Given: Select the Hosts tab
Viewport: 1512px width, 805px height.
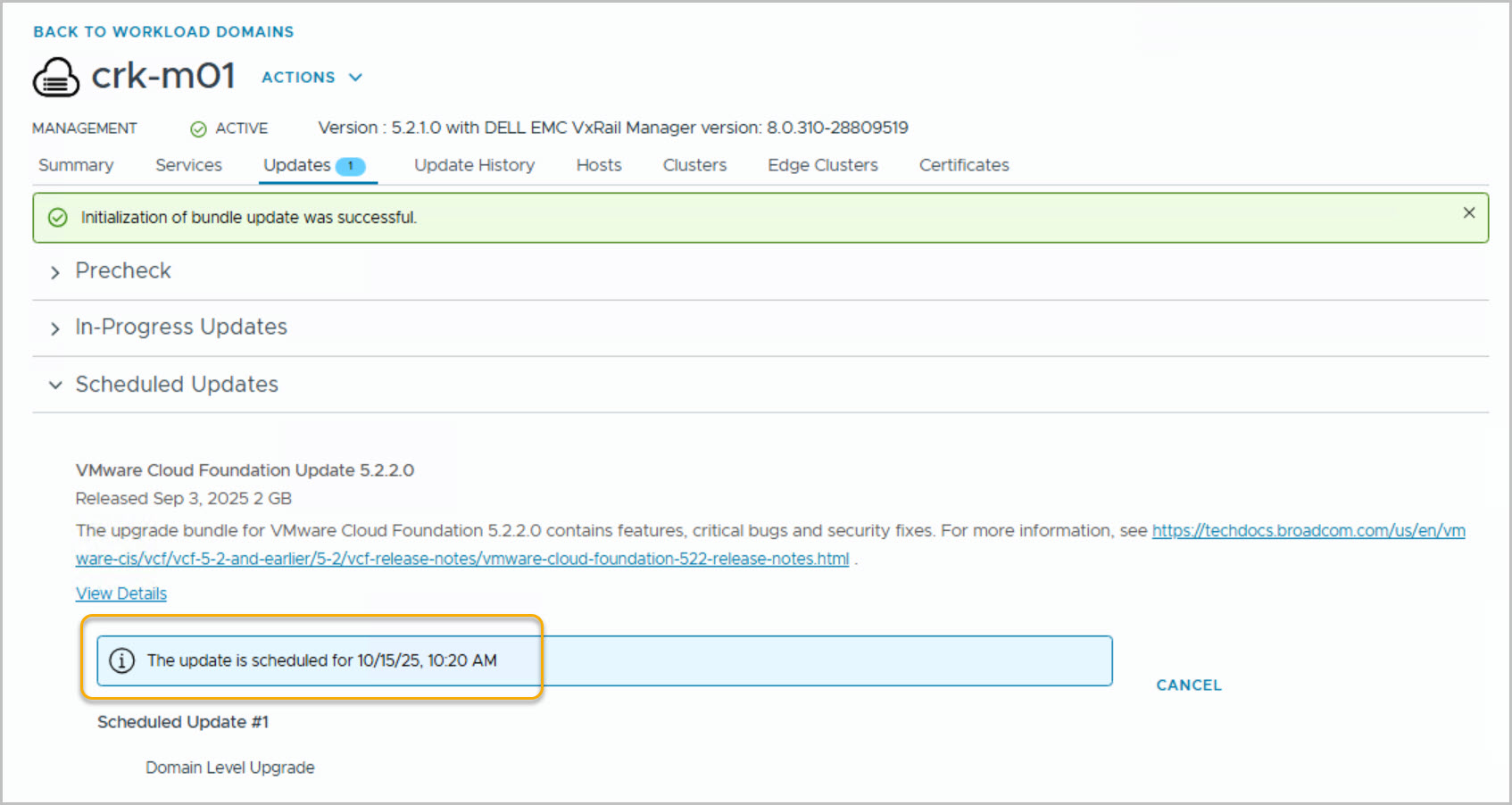Looking at the screenshot, I should [x=598, y=165].
